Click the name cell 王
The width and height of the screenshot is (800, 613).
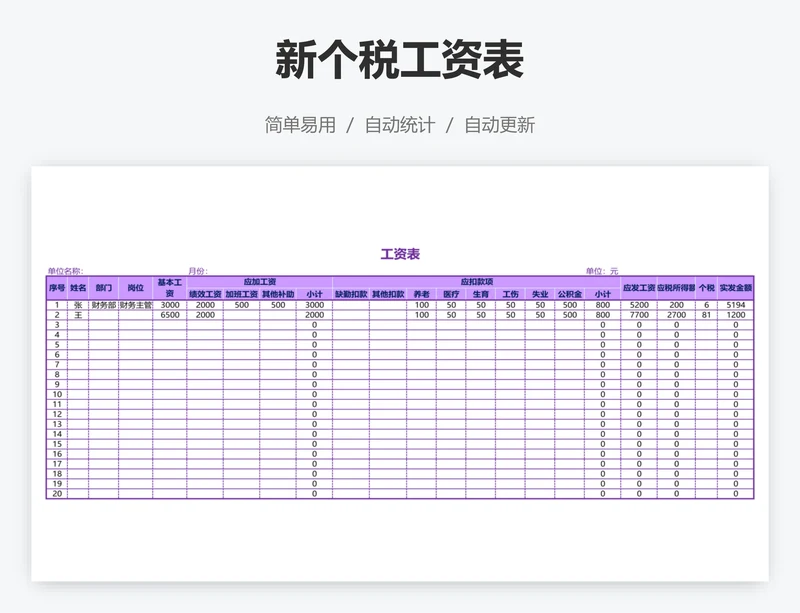pyautogui.click(x=78, y=315)
